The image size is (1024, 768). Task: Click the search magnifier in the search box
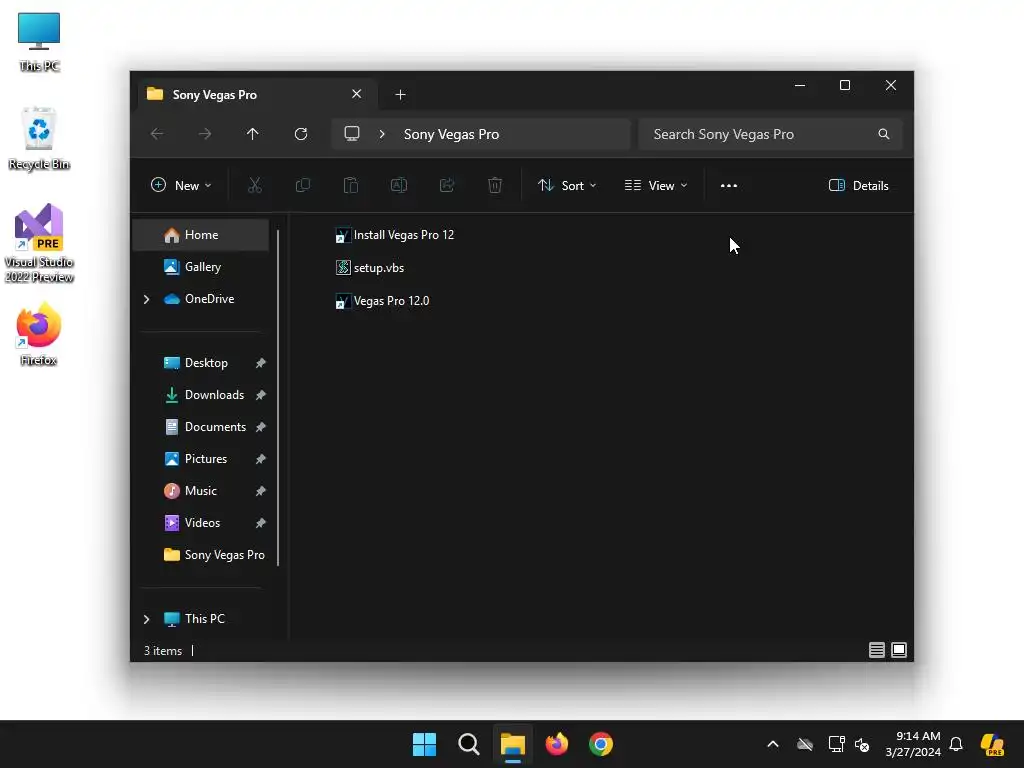(x=884, y=134)
